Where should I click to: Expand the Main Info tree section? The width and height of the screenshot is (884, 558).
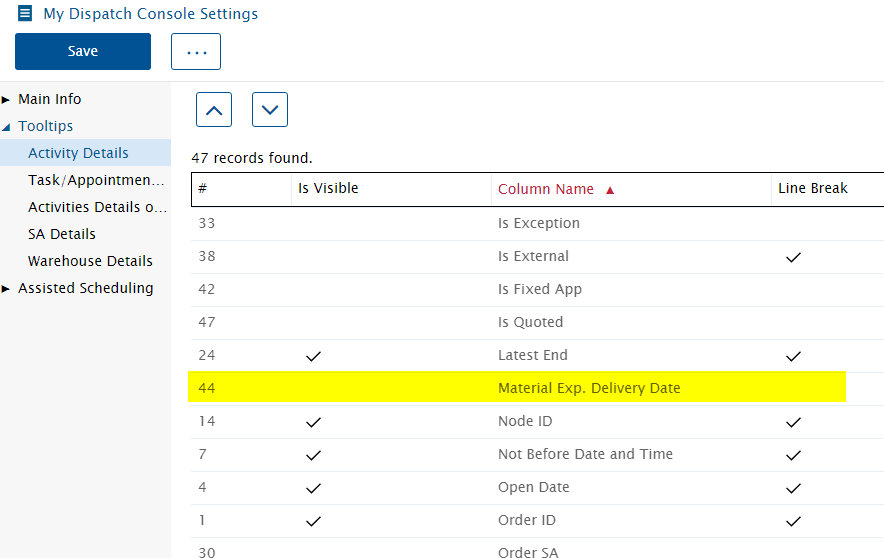6,100
